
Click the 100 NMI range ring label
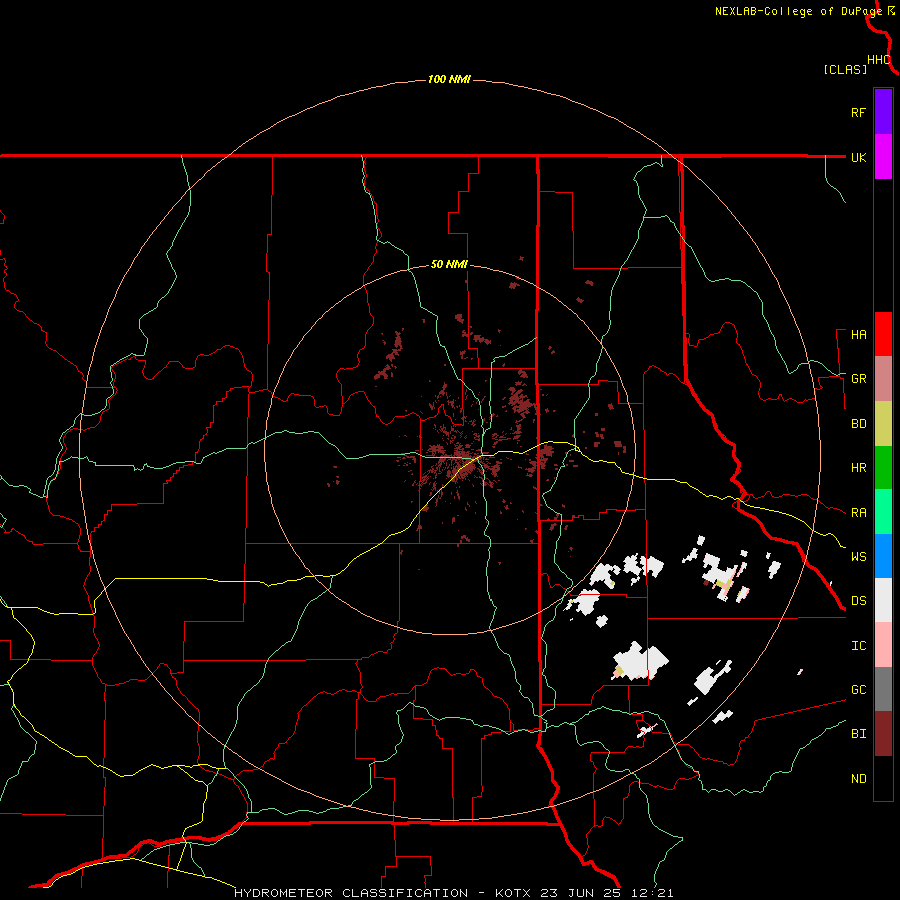tap(449, 79)
